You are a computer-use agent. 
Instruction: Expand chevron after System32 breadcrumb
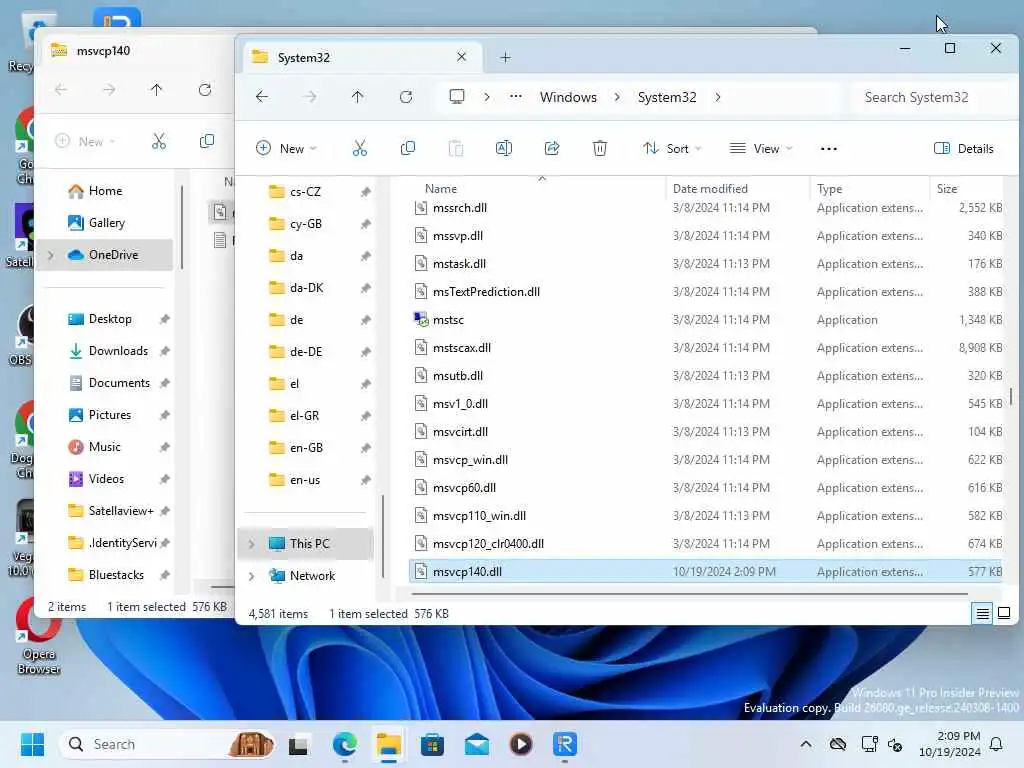tap(718, 97)
